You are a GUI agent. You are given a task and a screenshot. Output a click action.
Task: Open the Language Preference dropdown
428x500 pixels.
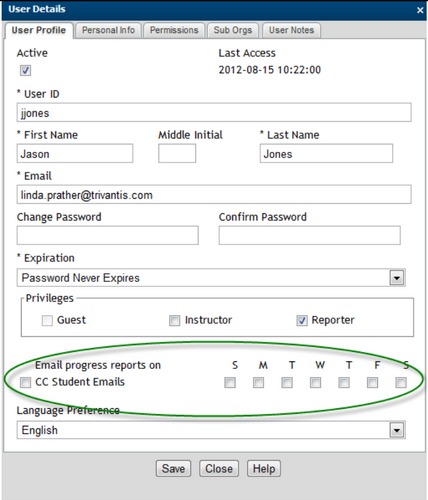397,430
